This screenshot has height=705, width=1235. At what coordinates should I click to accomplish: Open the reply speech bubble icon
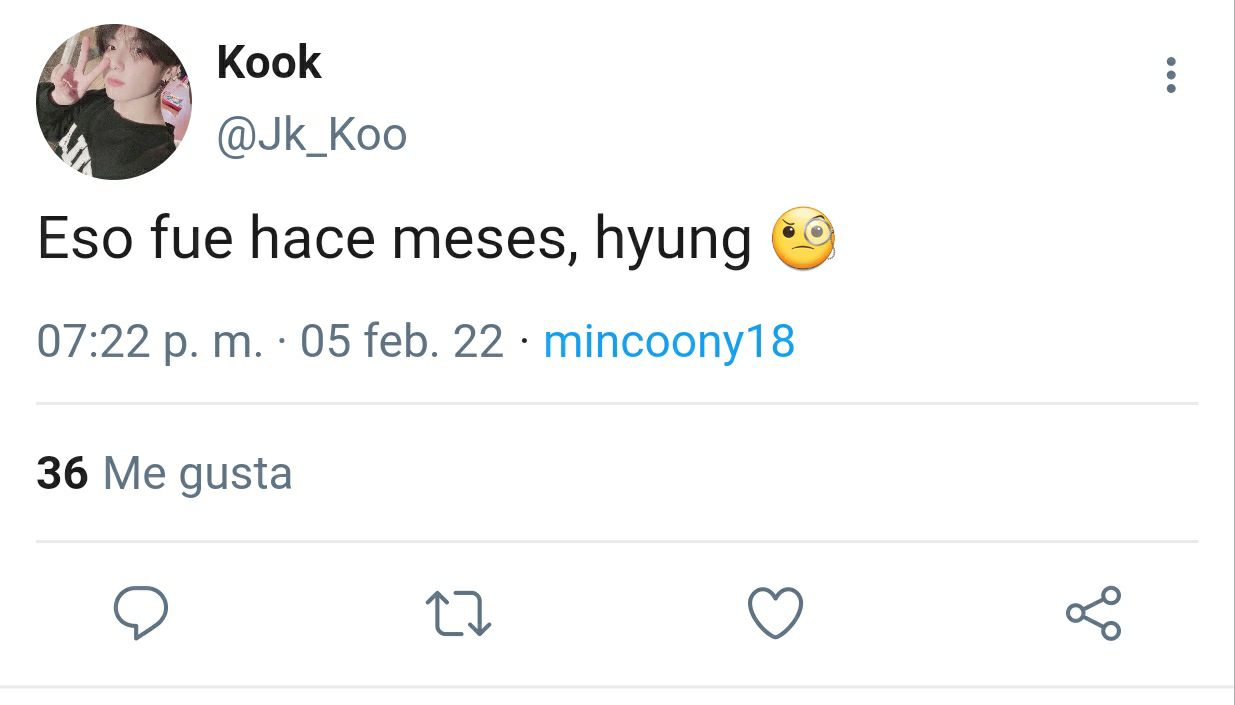(x=140, y=612)
